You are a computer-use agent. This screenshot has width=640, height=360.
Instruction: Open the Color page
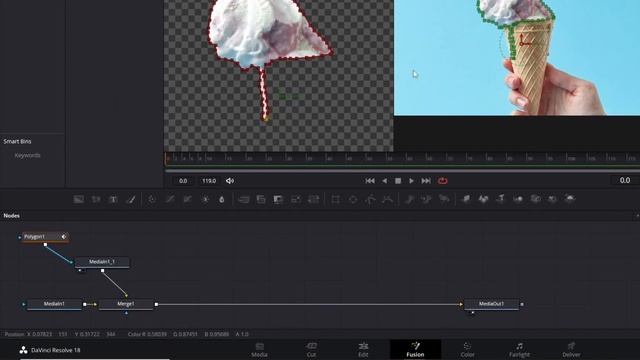tap(467, 350)
